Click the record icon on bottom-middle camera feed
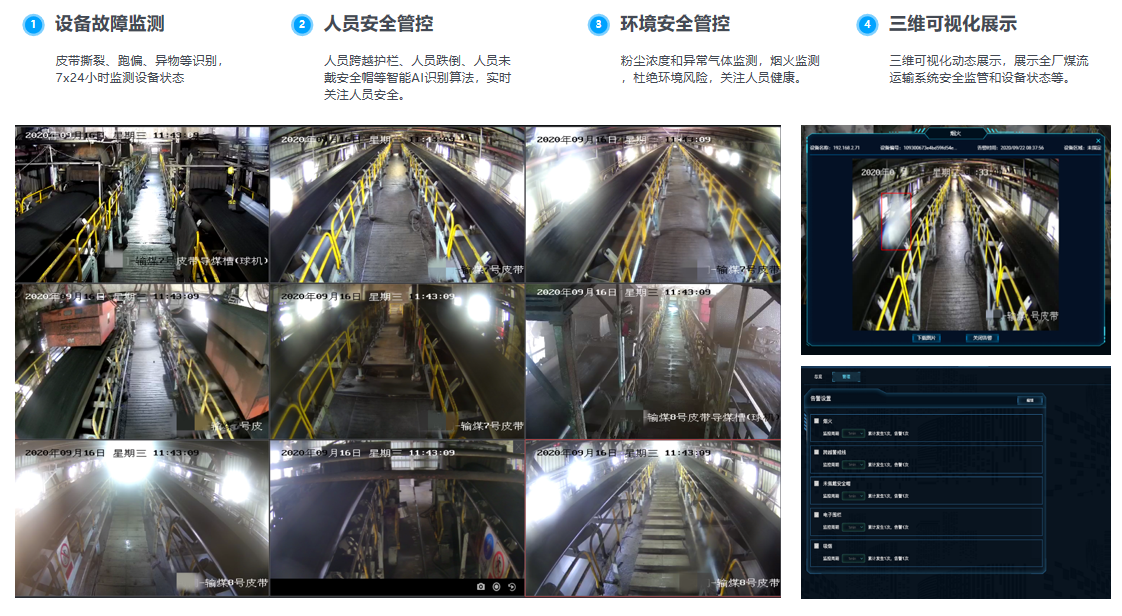Viewport: 1122px width, 616px height. tap(496, 587)
